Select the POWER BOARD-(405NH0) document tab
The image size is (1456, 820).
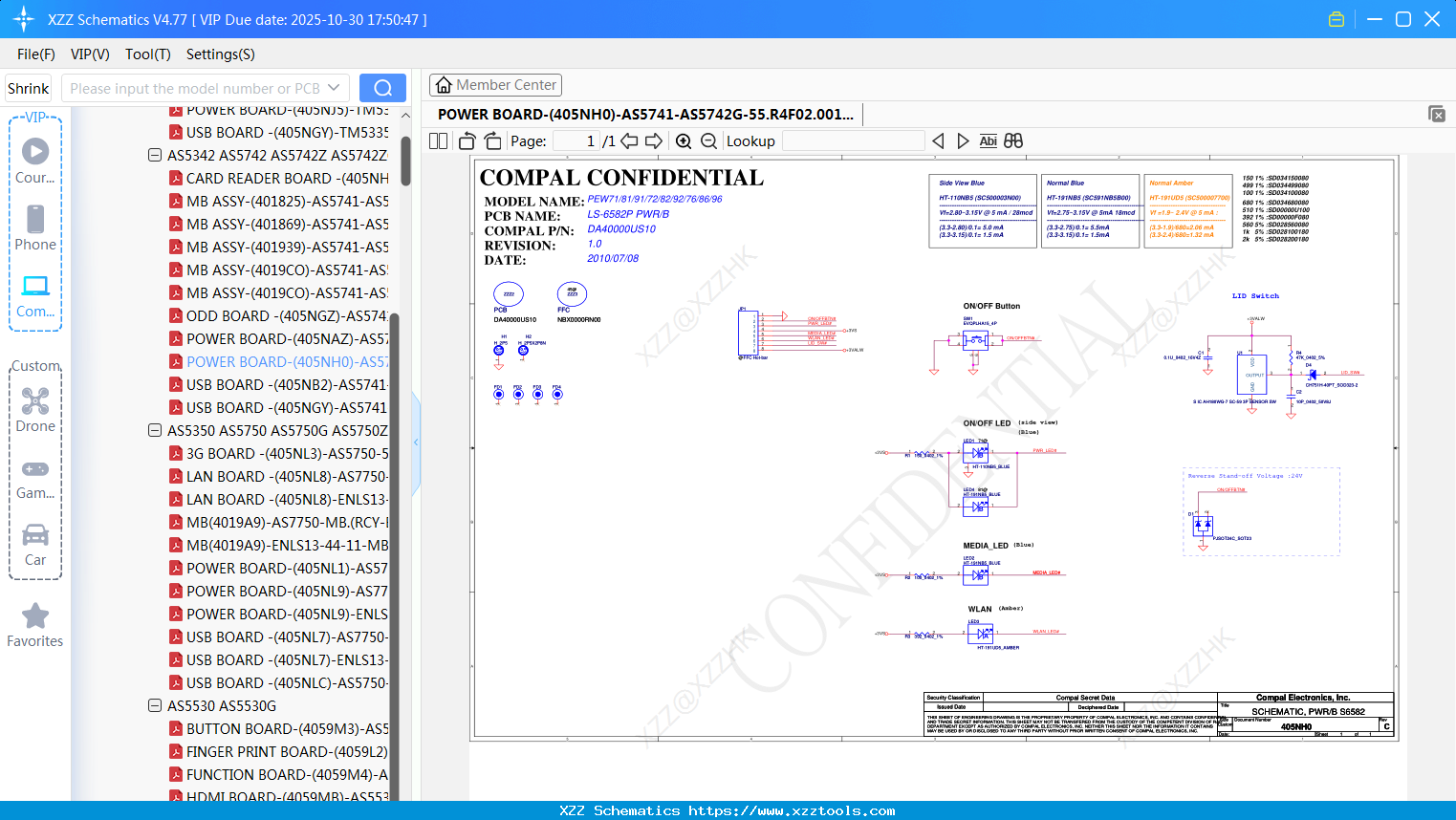645,114
